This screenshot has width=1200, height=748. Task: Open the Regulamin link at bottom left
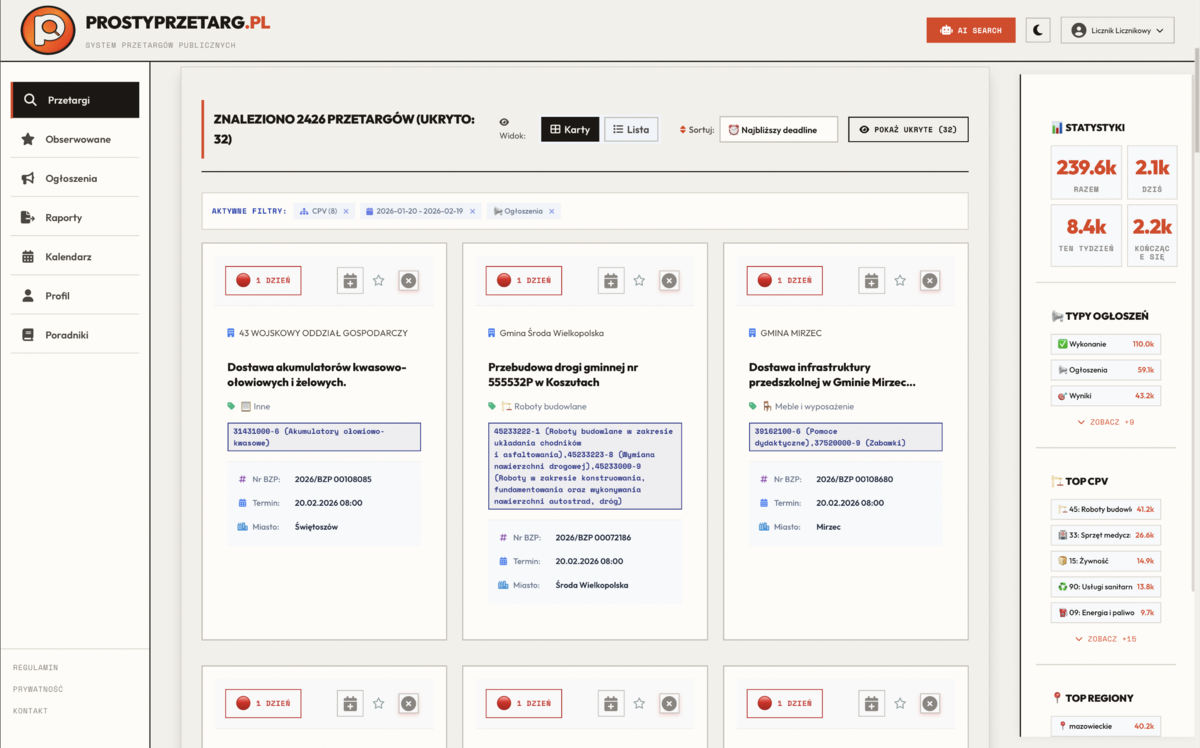tap(36, 667)
